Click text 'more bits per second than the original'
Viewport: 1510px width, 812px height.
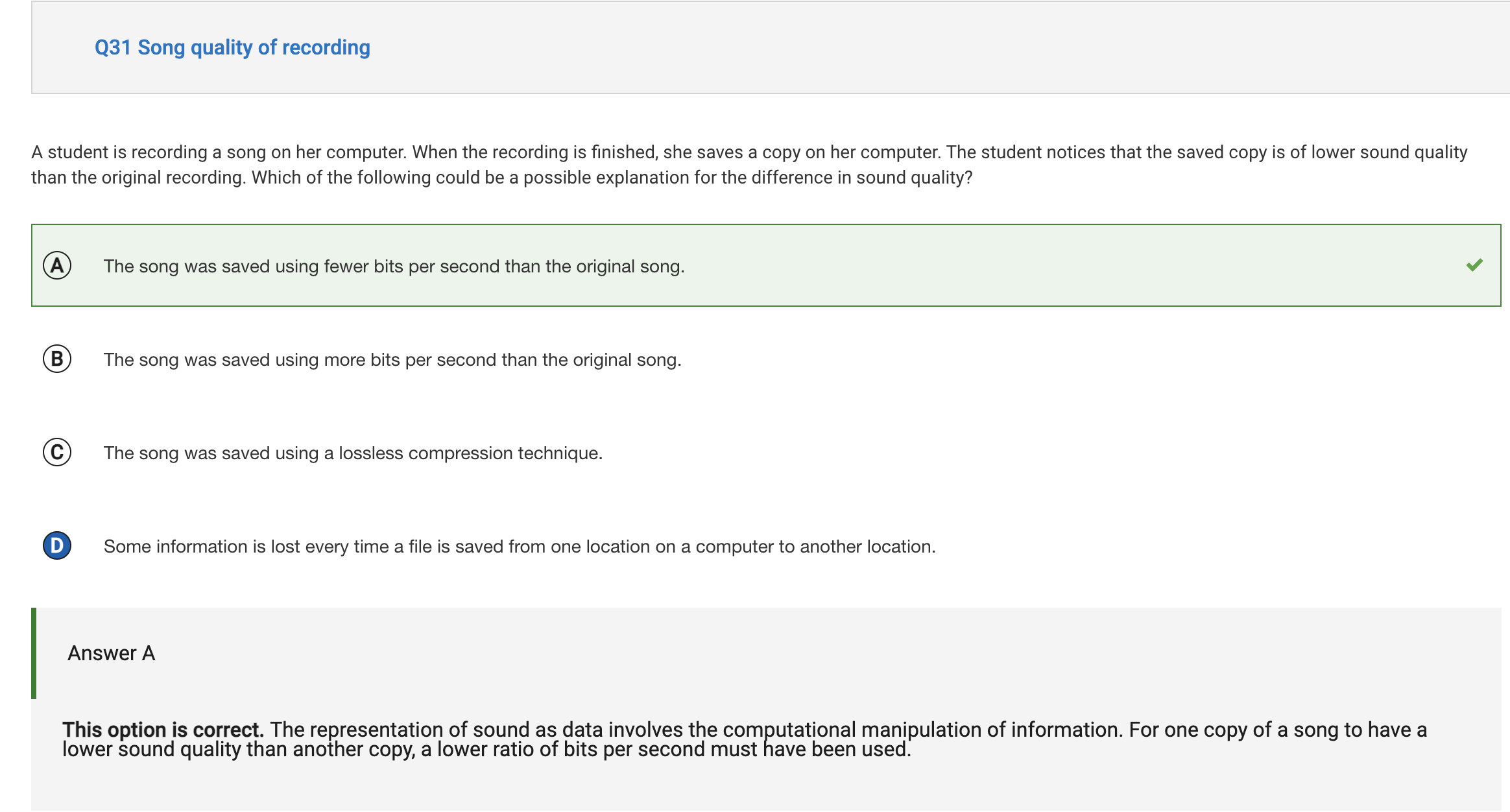tap(477, 360)
